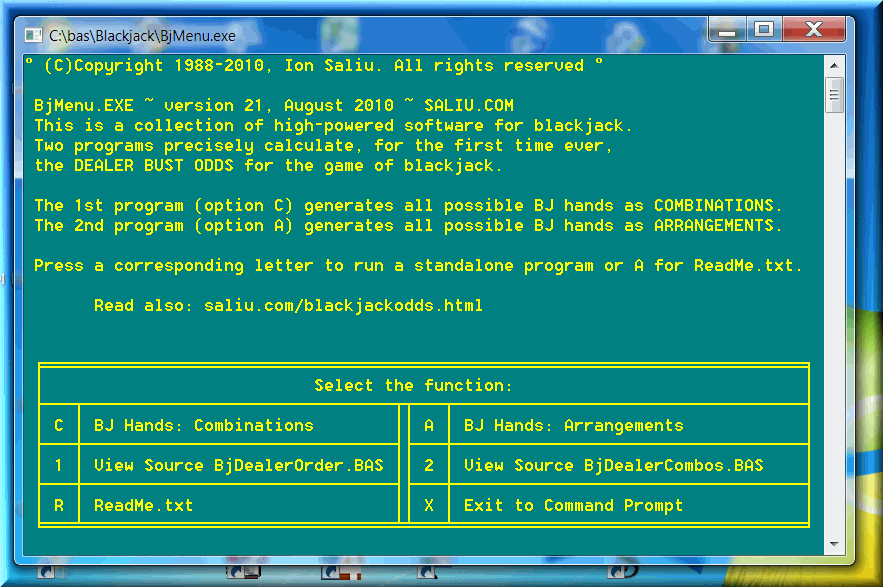The width and height of the screenshot is (883, 587).
Task: Click the scrollbar down arrow
Action: [x=834, y=544]
